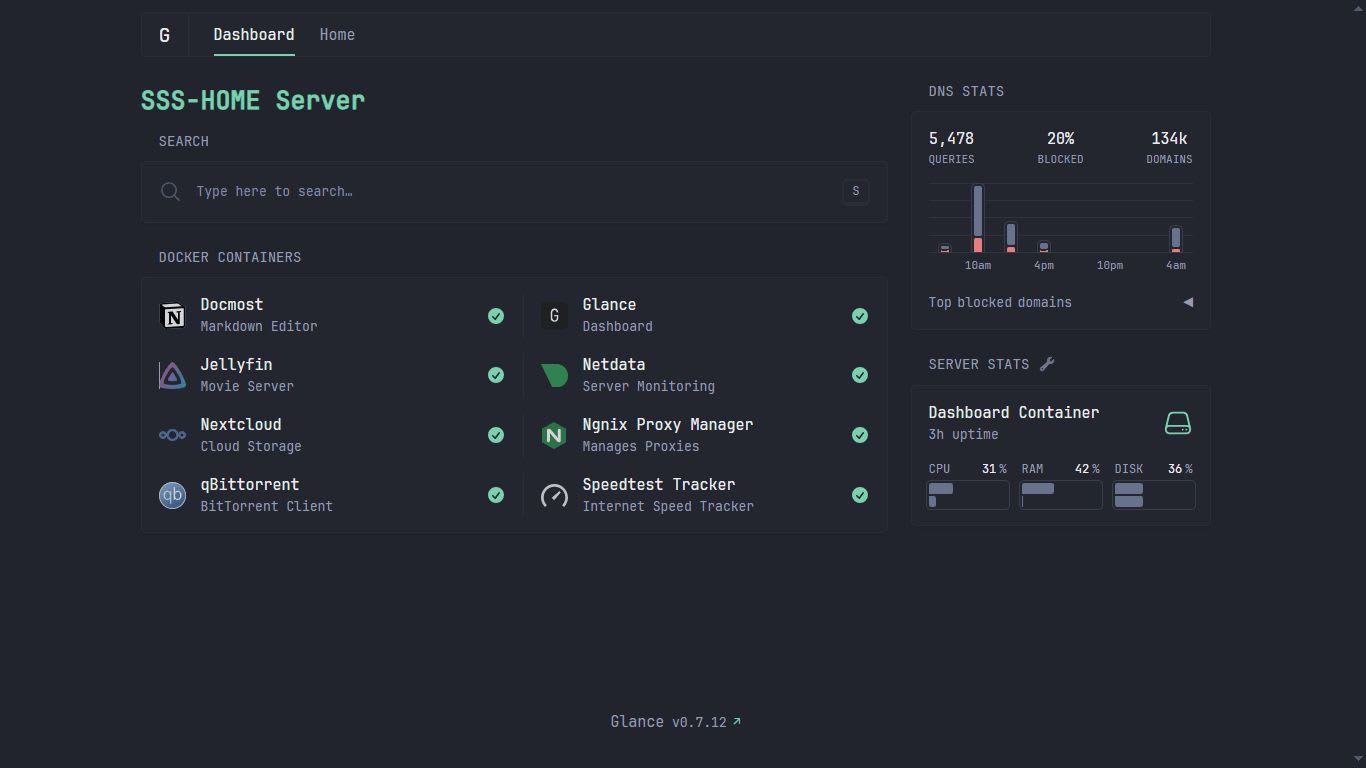Open the Docmost link
The width and height of the screenshot is (1366, 768).
(x=232, y=305)
